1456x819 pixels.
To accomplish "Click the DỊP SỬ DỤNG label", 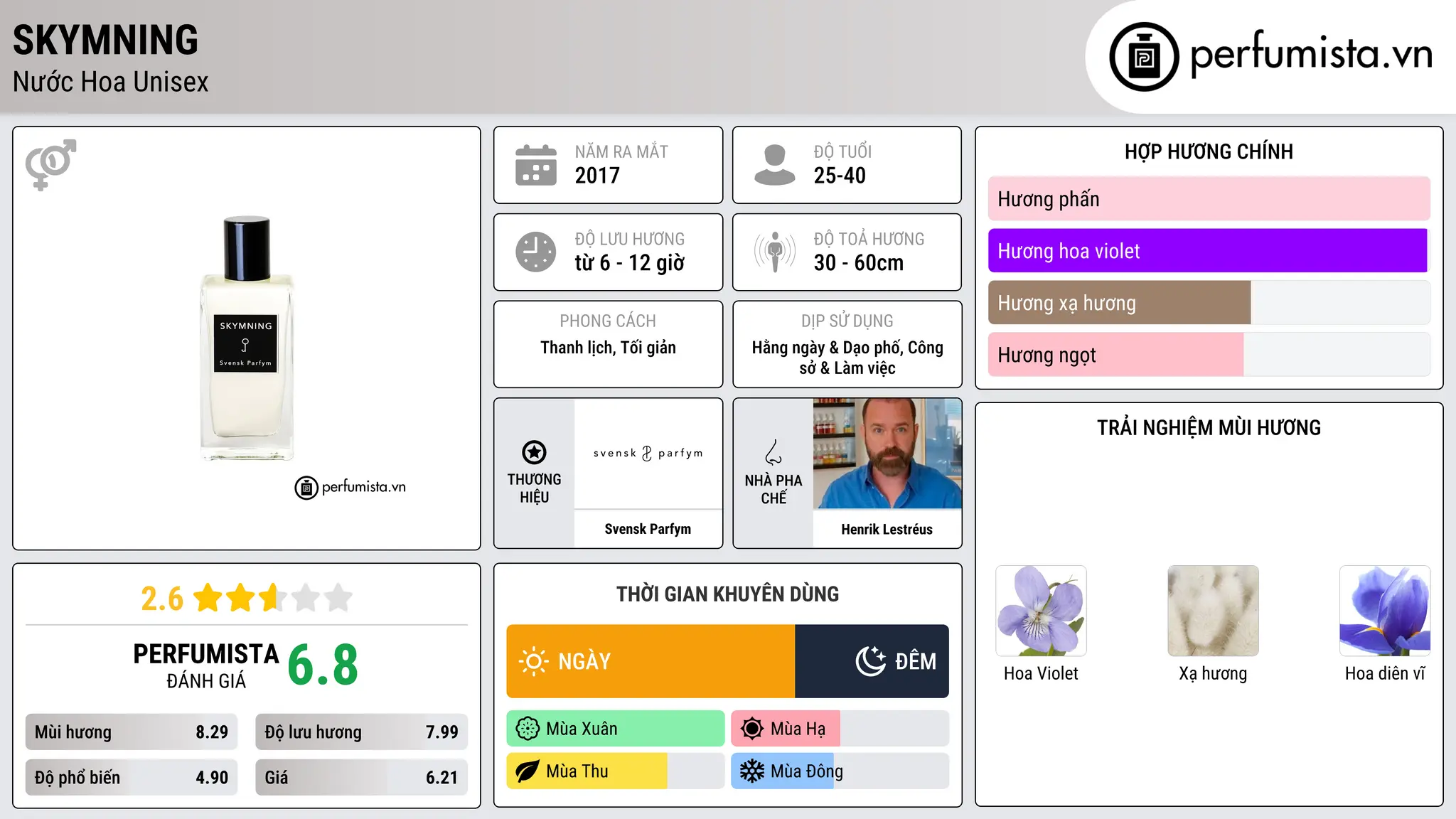I will tap(847, 321).
